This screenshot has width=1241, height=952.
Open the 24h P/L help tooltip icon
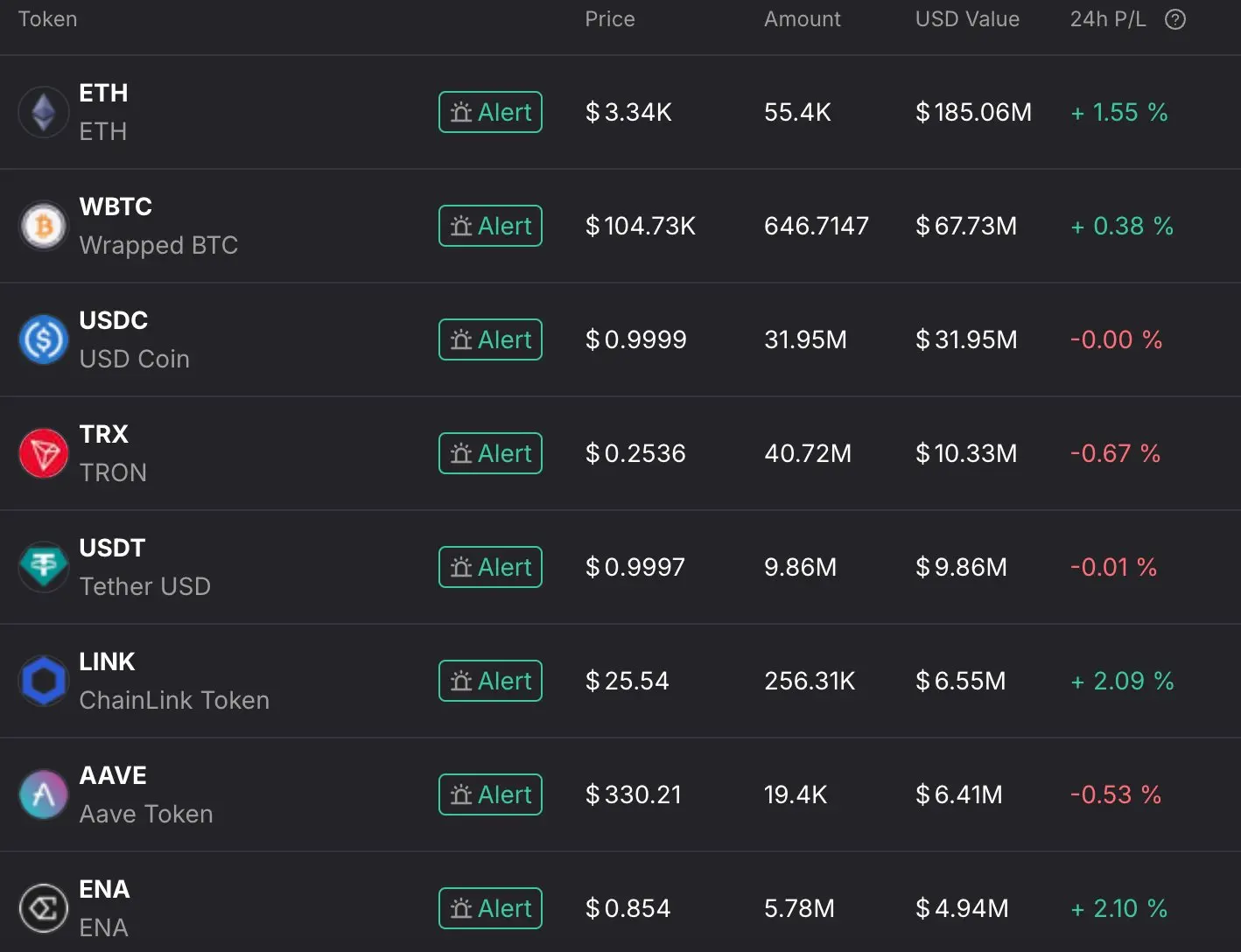[1175, 19]
